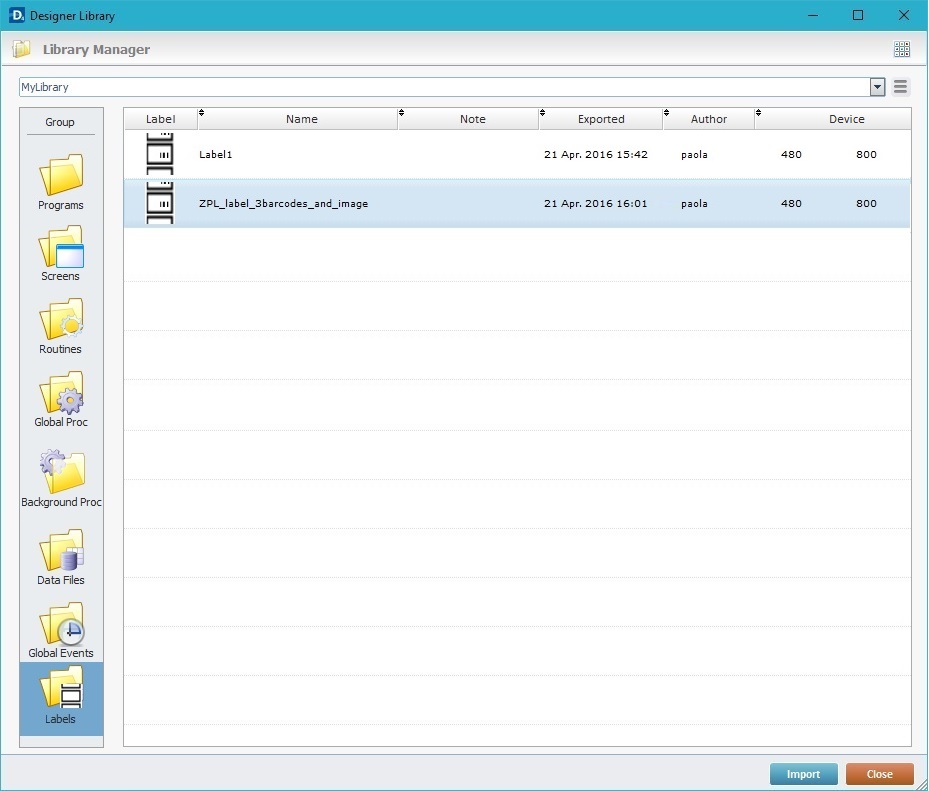The image size is (929, 791).
Task: Select the Label1 name entry
Action: 216,155
